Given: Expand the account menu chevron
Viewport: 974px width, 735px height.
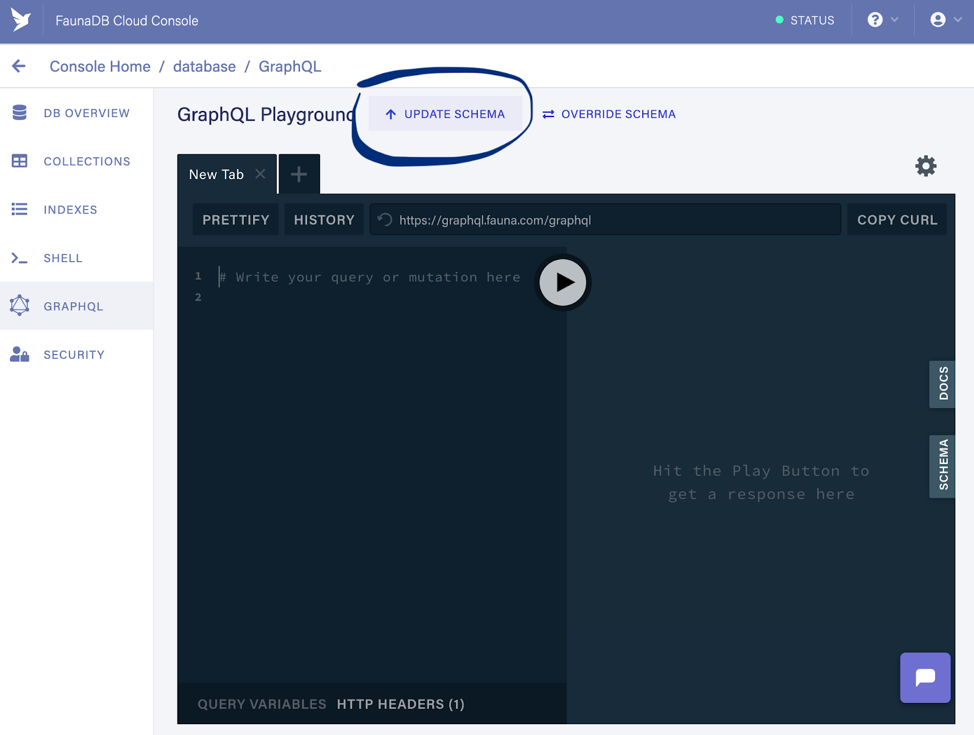Looking at the screenshot, I should coord(958,20).
